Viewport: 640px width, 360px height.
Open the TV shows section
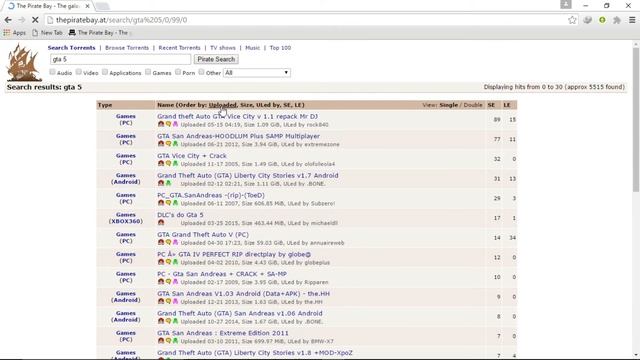pyautogui.click(x=223, y=48)
